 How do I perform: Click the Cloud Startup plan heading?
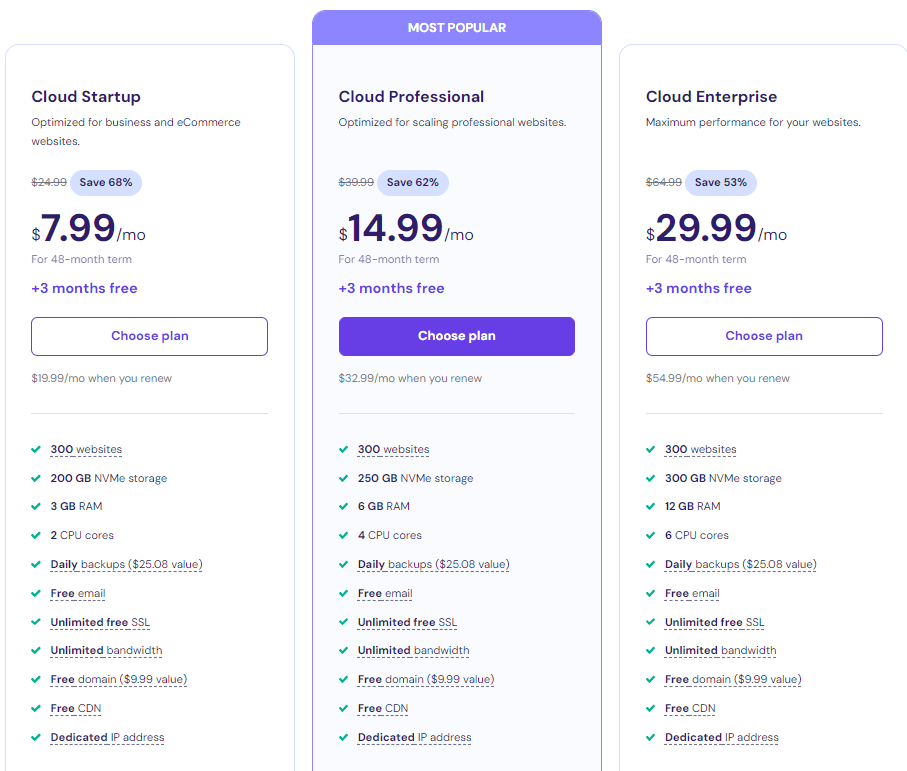tap(86, 97)
